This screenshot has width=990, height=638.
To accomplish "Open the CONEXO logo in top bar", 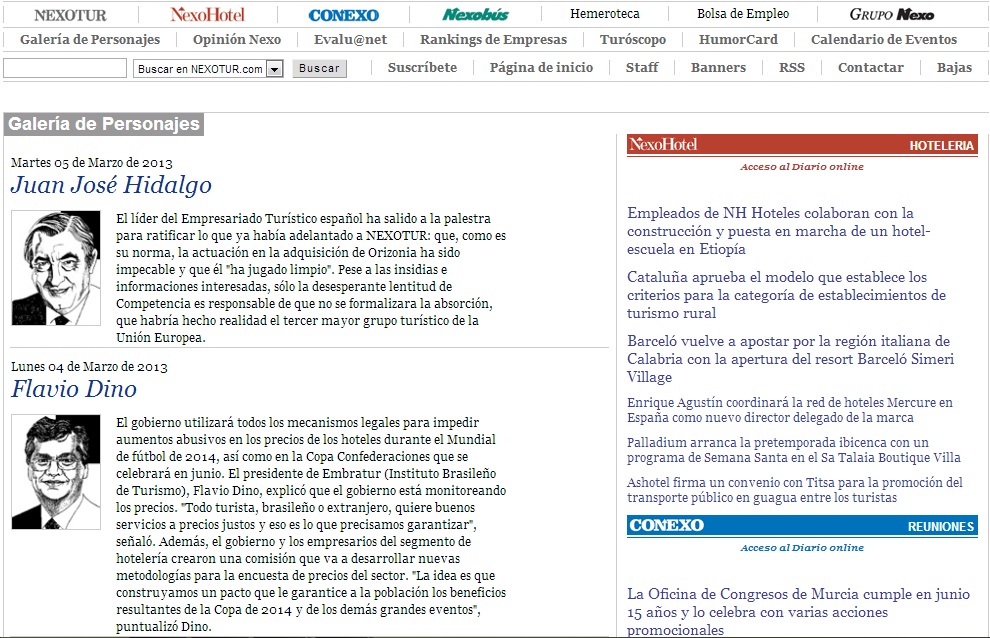I will pos(343,15).
